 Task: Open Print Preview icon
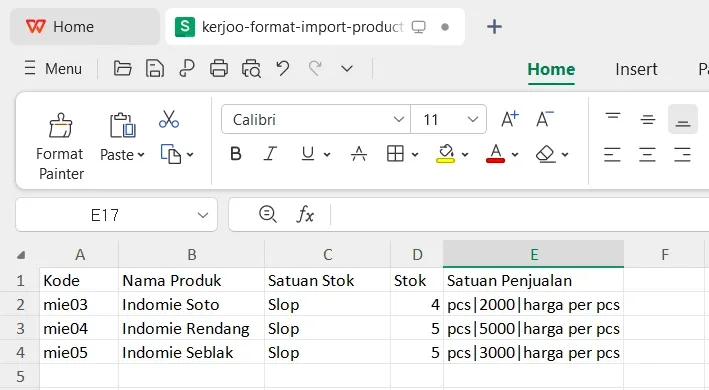pos(251,69)
